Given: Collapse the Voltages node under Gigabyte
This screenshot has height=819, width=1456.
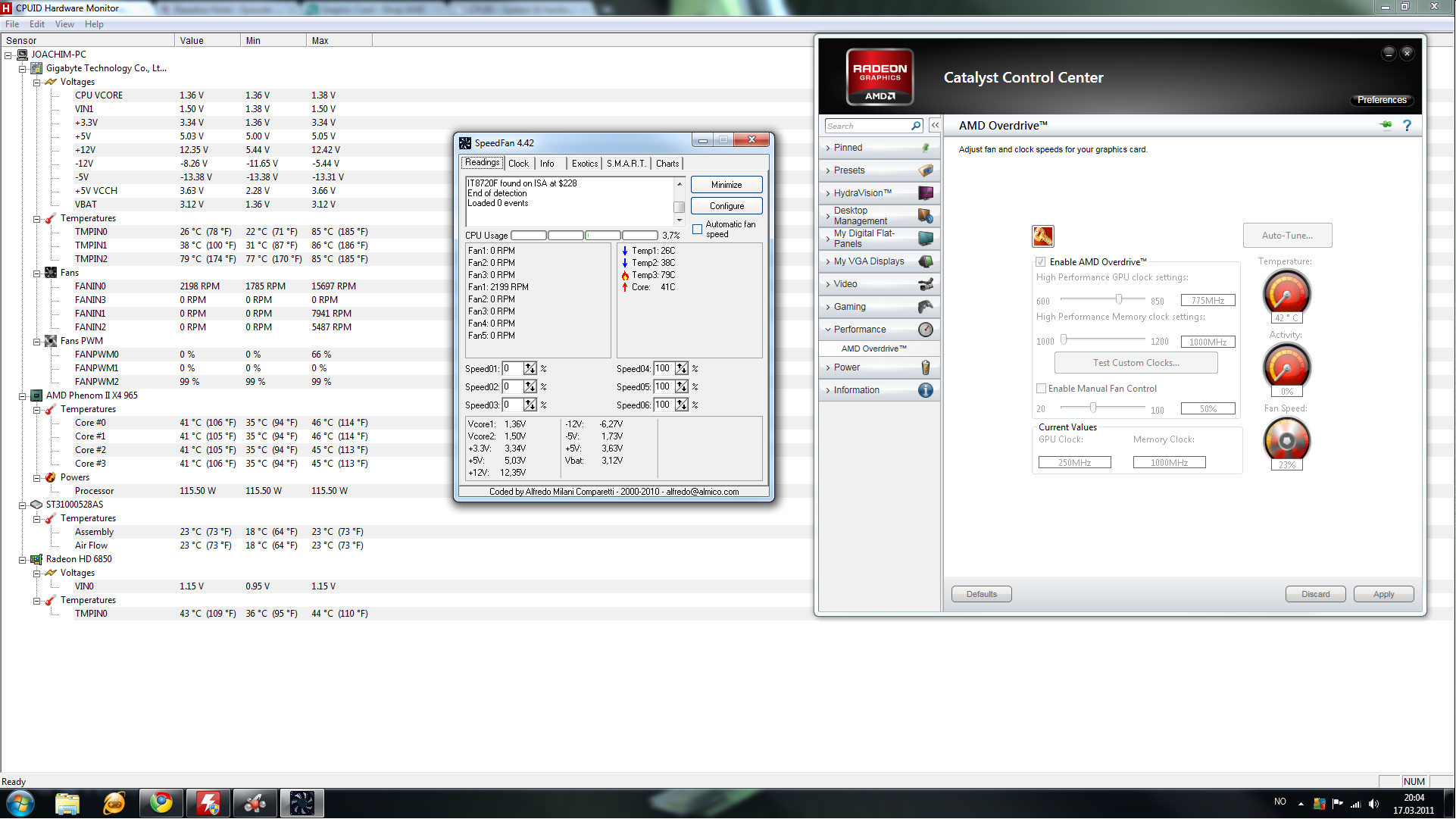Looking at the screenshot, I should [x=36, y=82].
